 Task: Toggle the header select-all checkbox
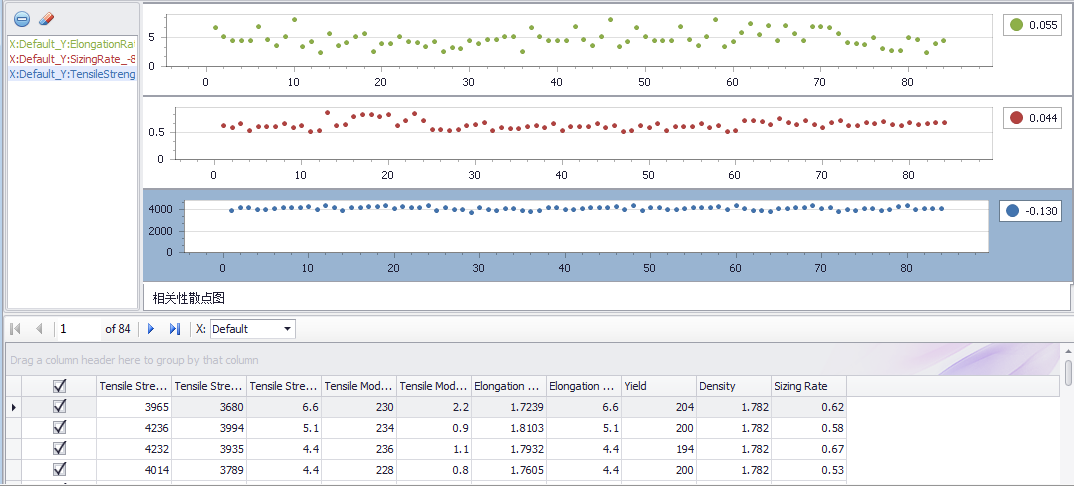tap(60, 386)
